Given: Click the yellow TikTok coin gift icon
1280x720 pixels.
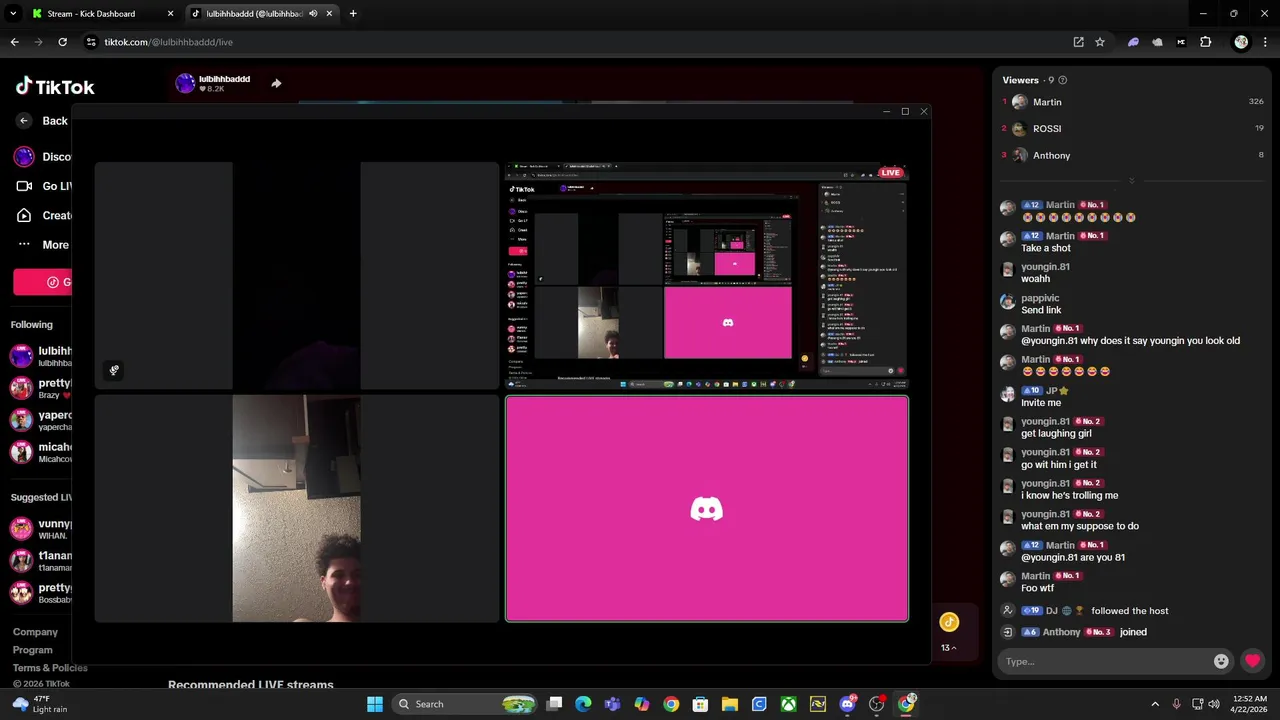Looking at the screenshot, I should pyautogui.click(x=949, y=622).
